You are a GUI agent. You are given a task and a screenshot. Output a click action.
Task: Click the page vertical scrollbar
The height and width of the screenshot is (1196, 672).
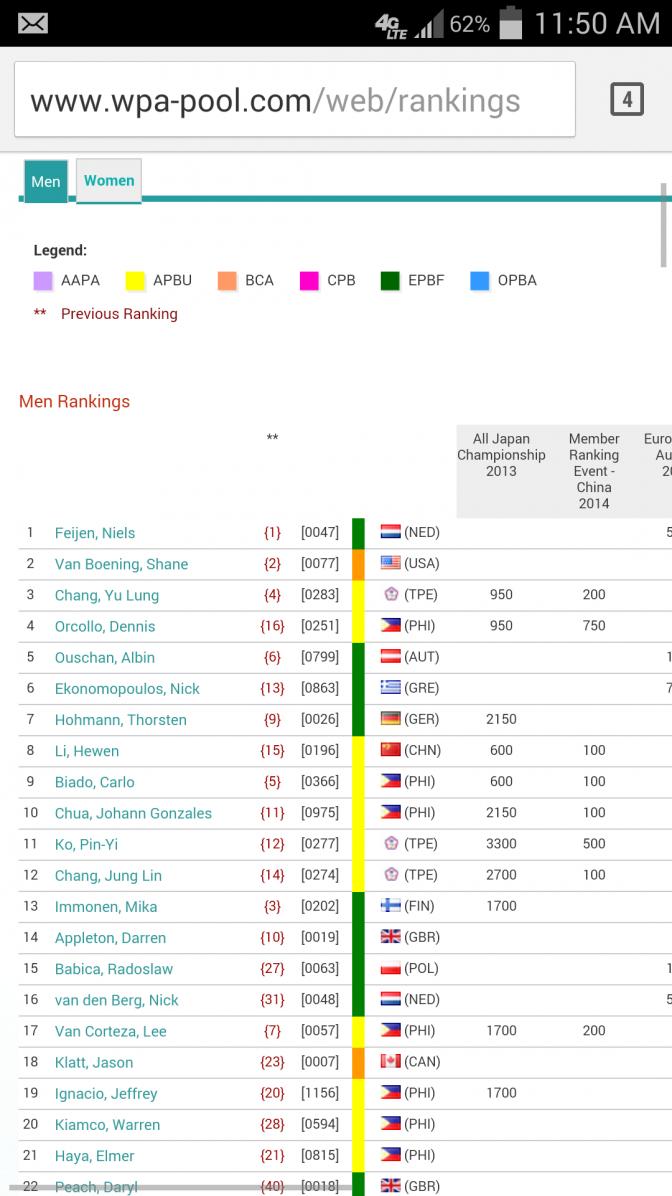click(x=664, y=225)
